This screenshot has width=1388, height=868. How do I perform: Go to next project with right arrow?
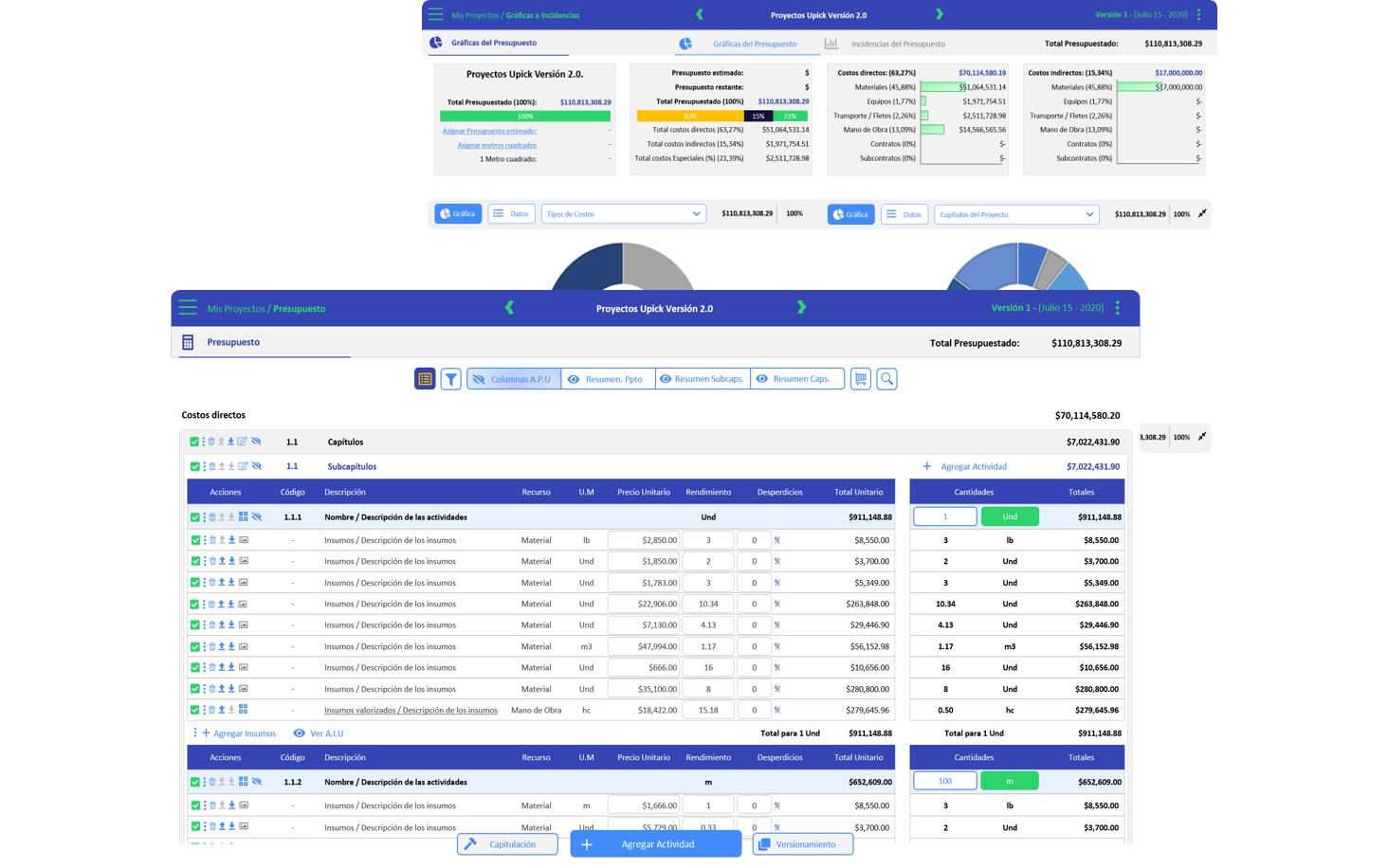pos(801,307)
